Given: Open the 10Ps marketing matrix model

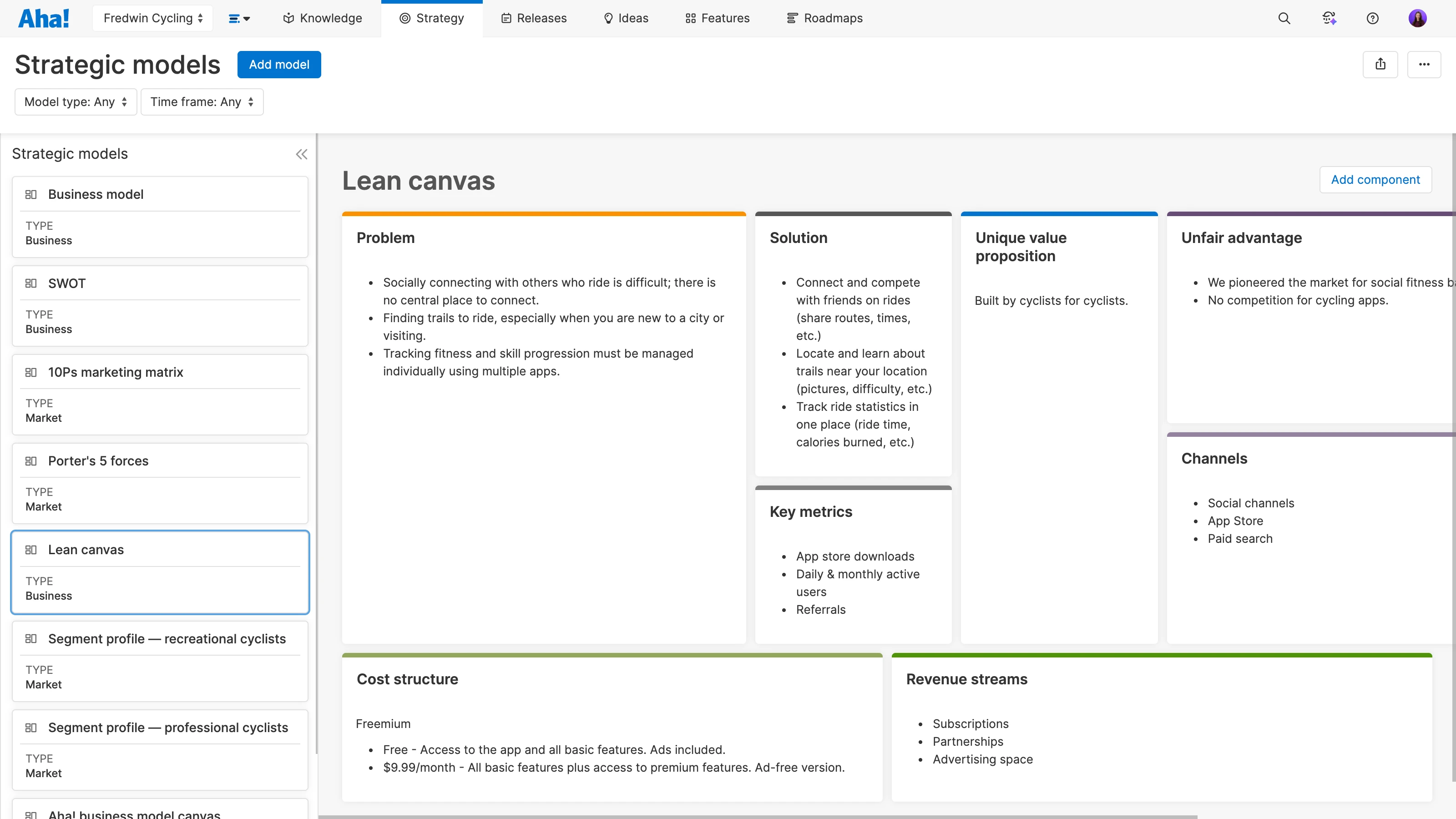Looking at the screenshot, I should (160, 394).
